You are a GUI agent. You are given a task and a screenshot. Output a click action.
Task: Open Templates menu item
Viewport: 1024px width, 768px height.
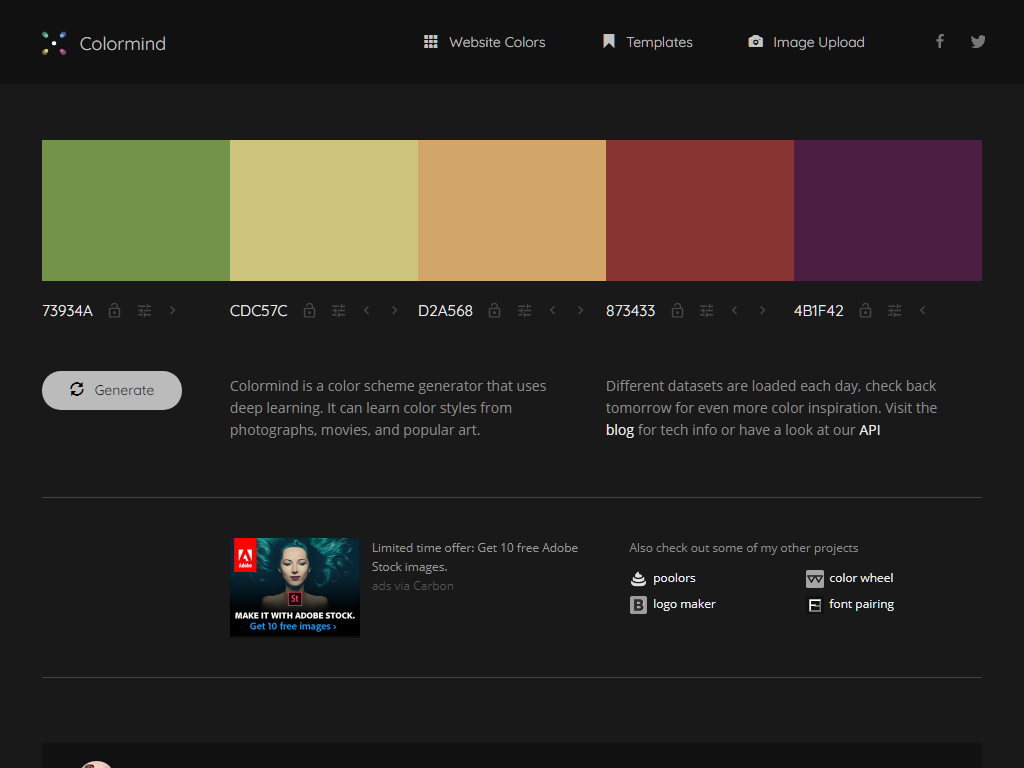647,42
